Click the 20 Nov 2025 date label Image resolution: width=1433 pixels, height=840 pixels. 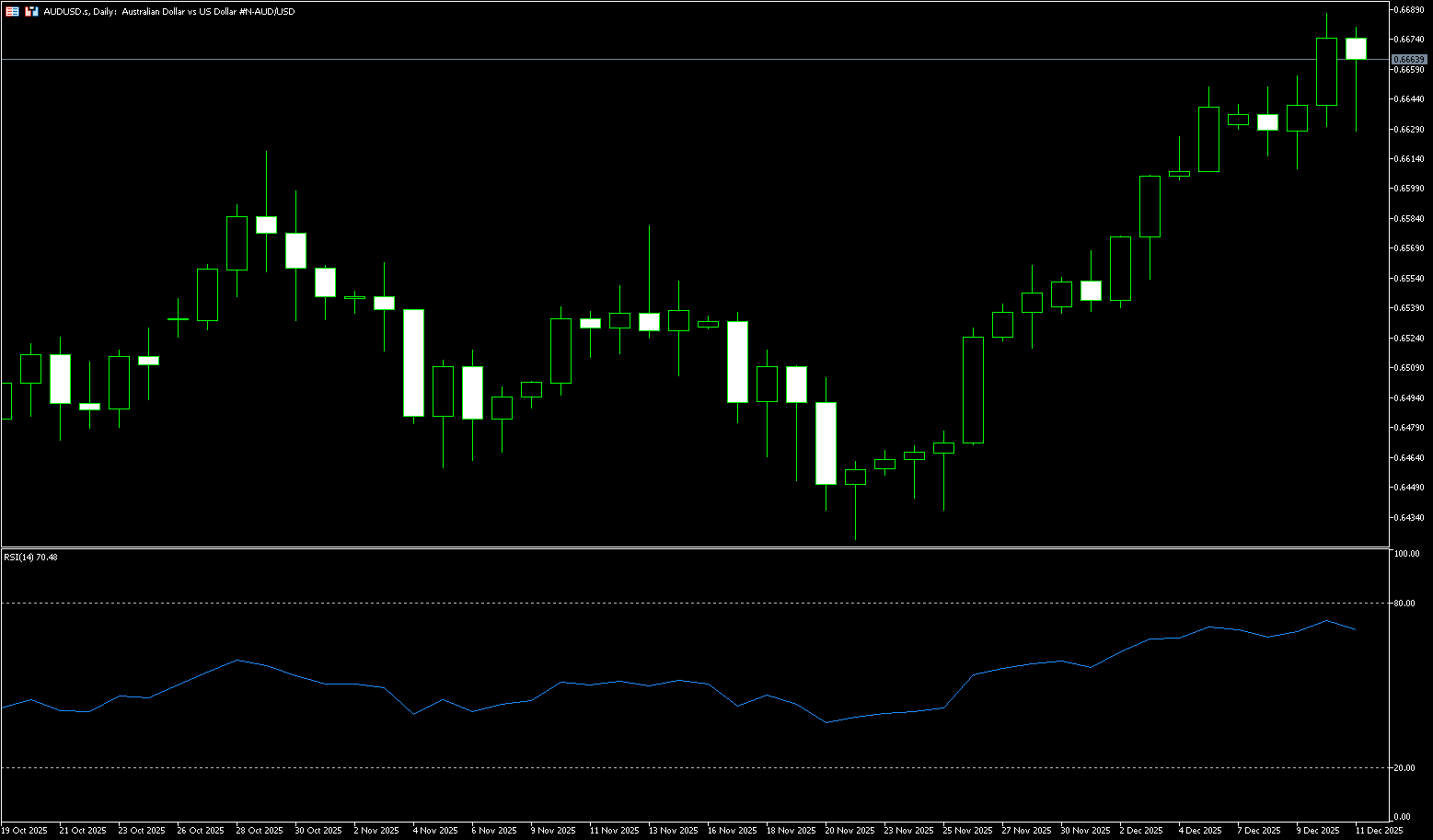[x=849, y=830]
